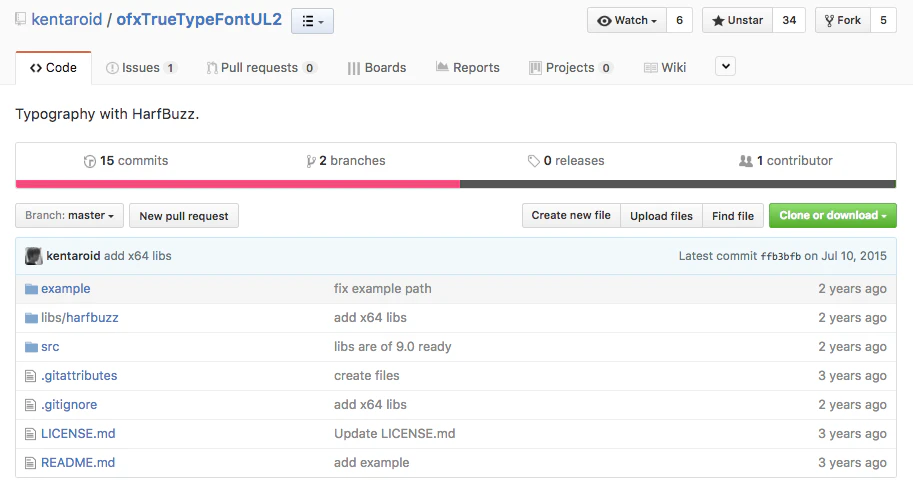Open the Boards tab
913x484 pixels.
pos(377,68)
